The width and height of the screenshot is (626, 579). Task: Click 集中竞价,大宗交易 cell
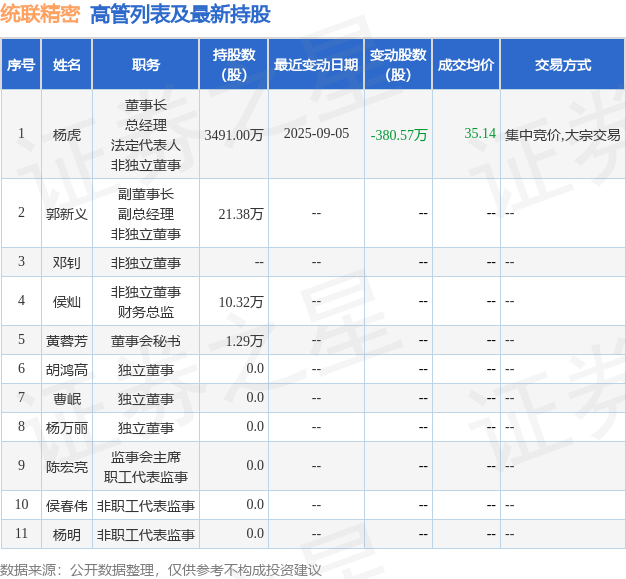pyautogui.click(x=563, y=135)
